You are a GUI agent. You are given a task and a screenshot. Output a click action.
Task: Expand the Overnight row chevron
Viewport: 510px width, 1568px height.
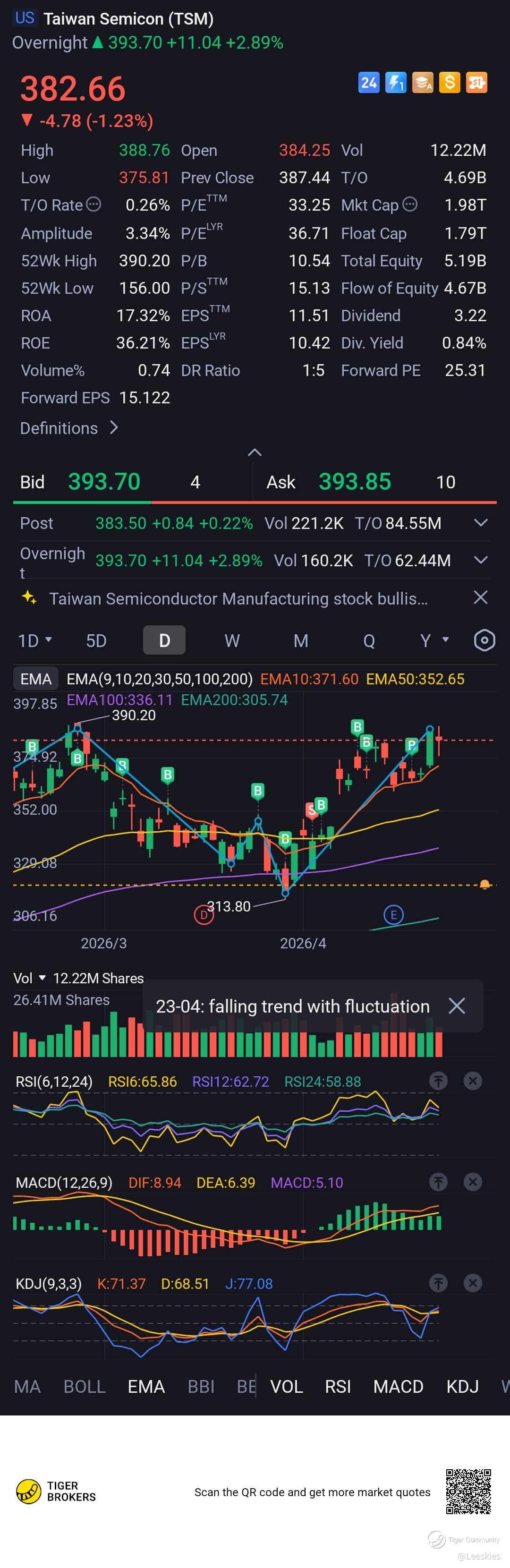481,560
